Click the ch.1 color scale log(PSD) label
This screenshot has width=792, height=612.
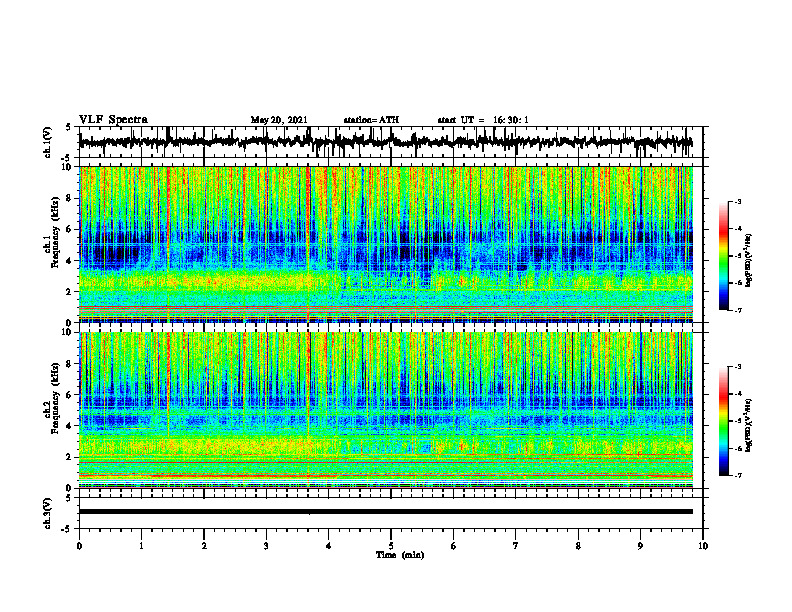coord(749,261)
